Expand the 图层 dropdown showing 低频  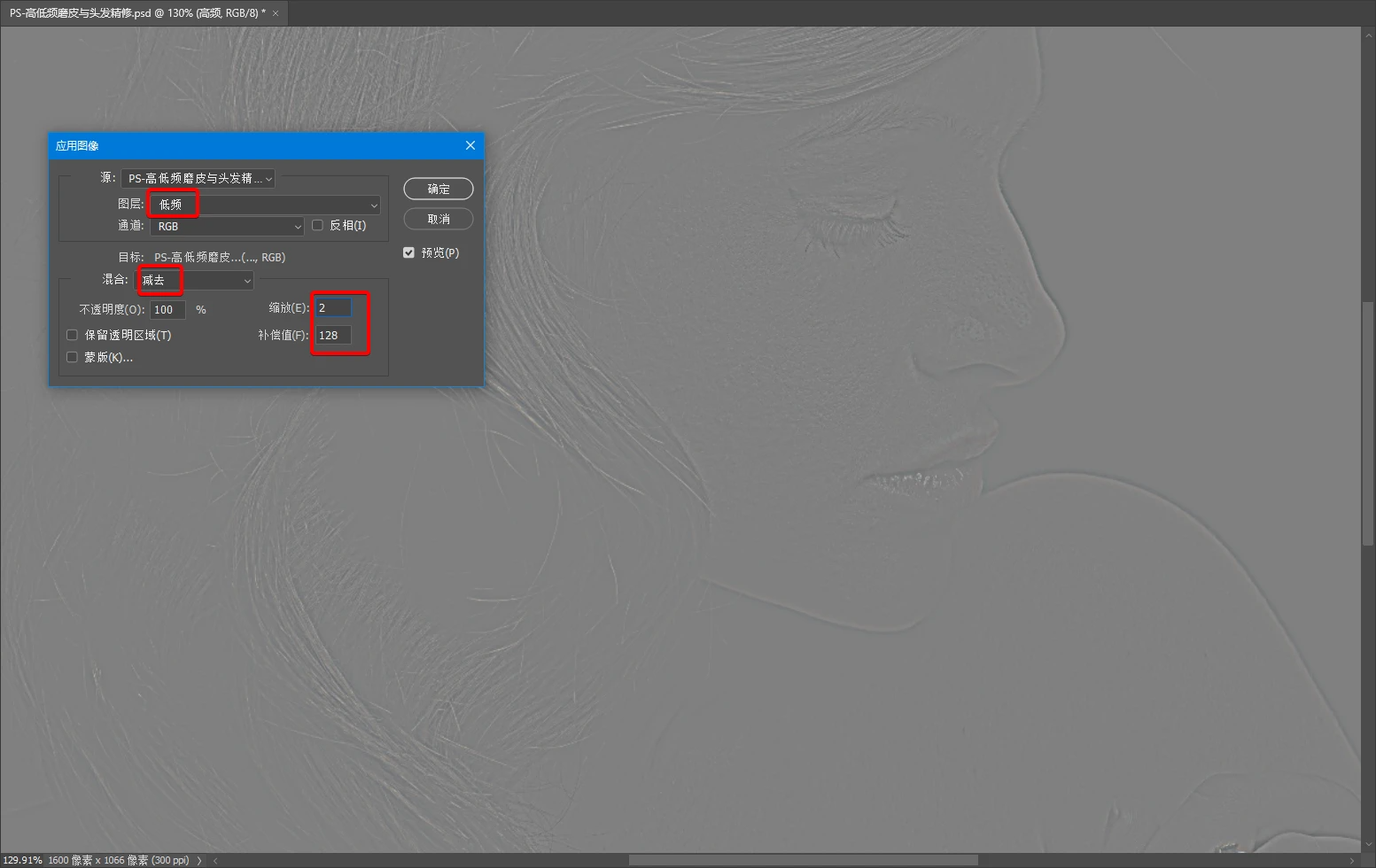coord(265,205)
